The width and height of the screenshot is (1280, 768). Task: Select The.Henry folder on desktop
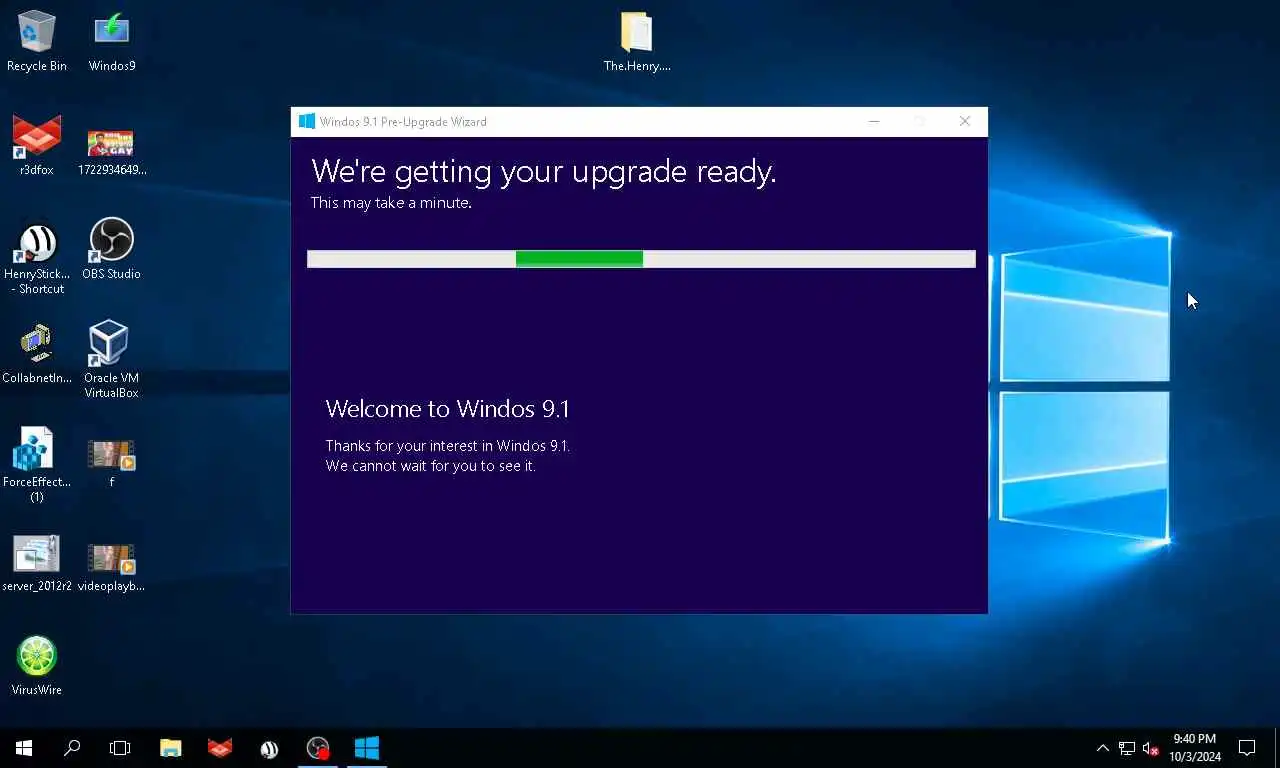pos(637,42)
